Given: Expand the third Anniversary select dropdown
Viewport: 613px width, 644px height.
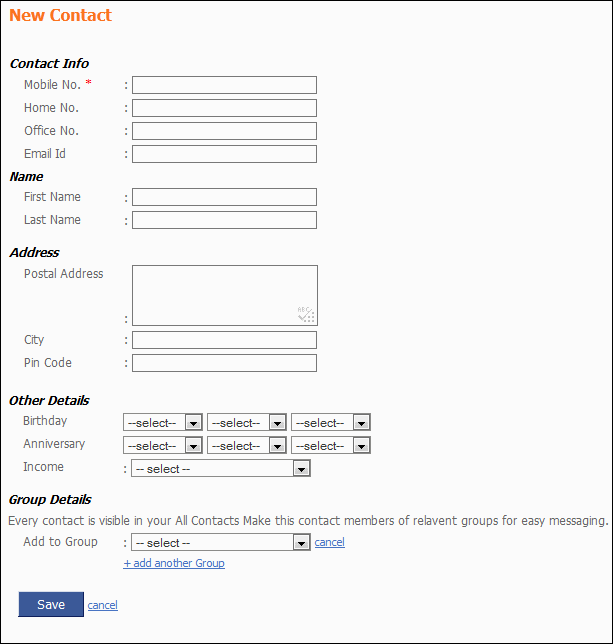Looking at the screenshot, I should pyautogui.click(x=331, y=445).
